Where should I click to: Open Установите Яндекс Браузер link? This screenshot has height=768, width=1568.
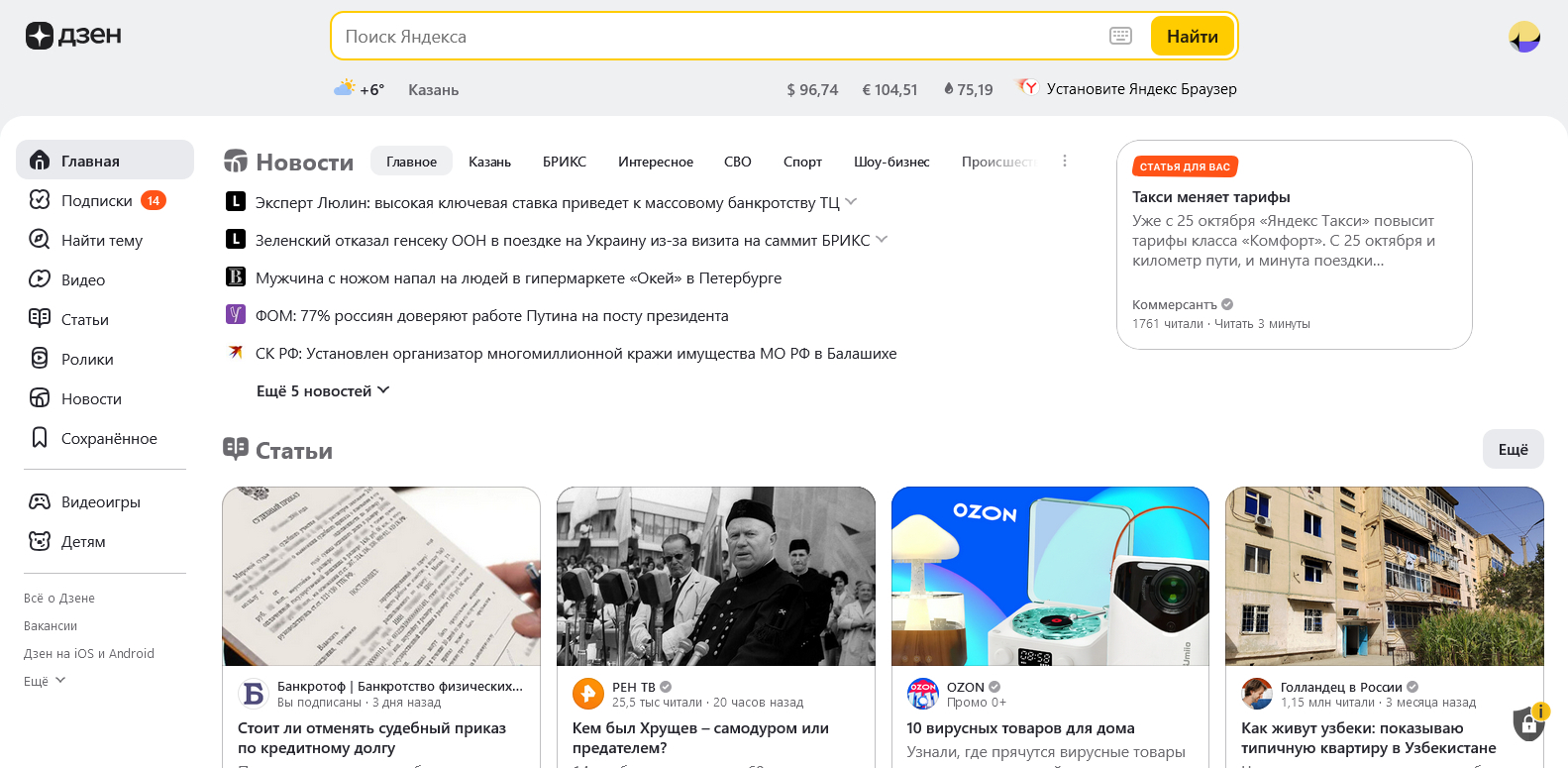pos(1142,88)
